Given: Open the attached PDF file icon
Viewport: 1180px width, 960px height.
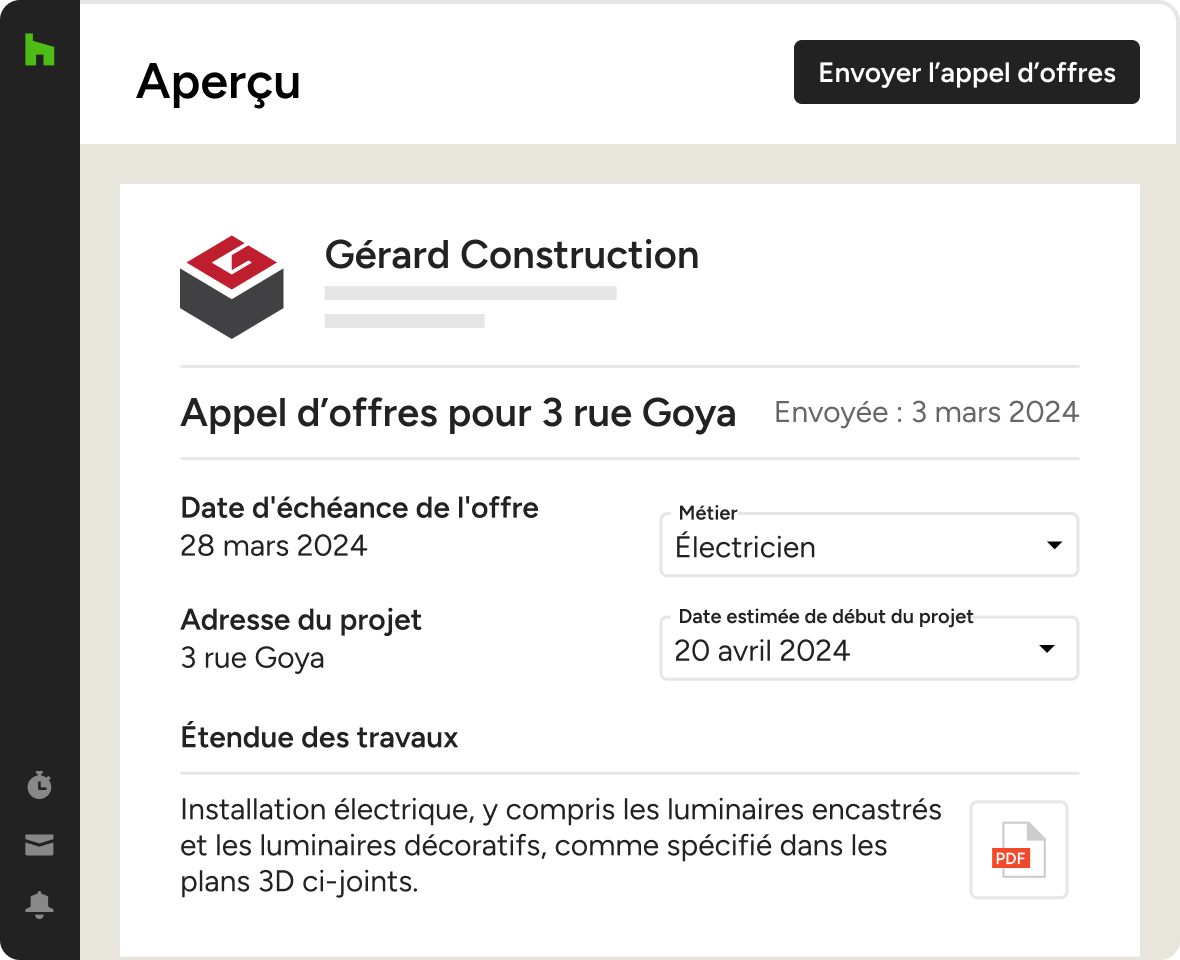Looking at the screenshot, I should coord(1018,849).
